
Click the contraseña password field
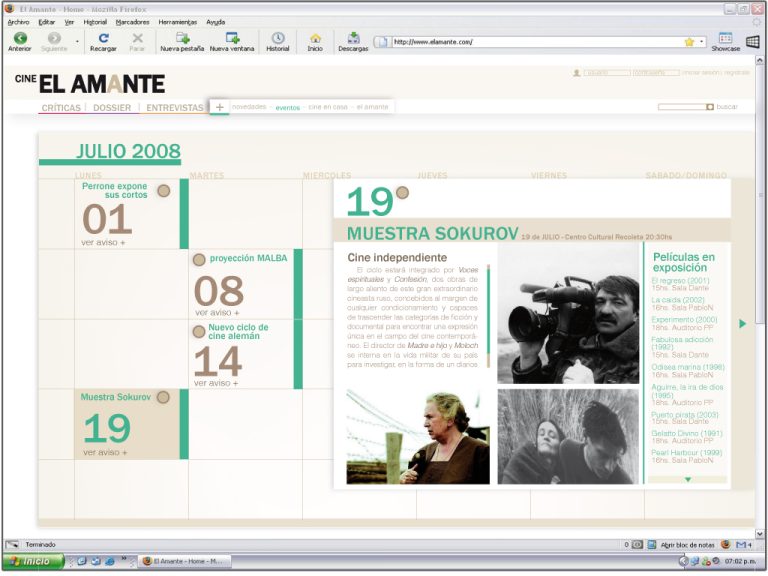tap(655, 73)
